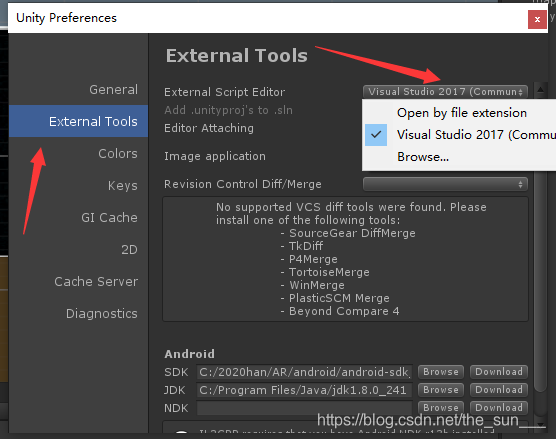Select Visual Studio 2017 (Community) menu entry
The image size is (556, 439).
point(459,135)
